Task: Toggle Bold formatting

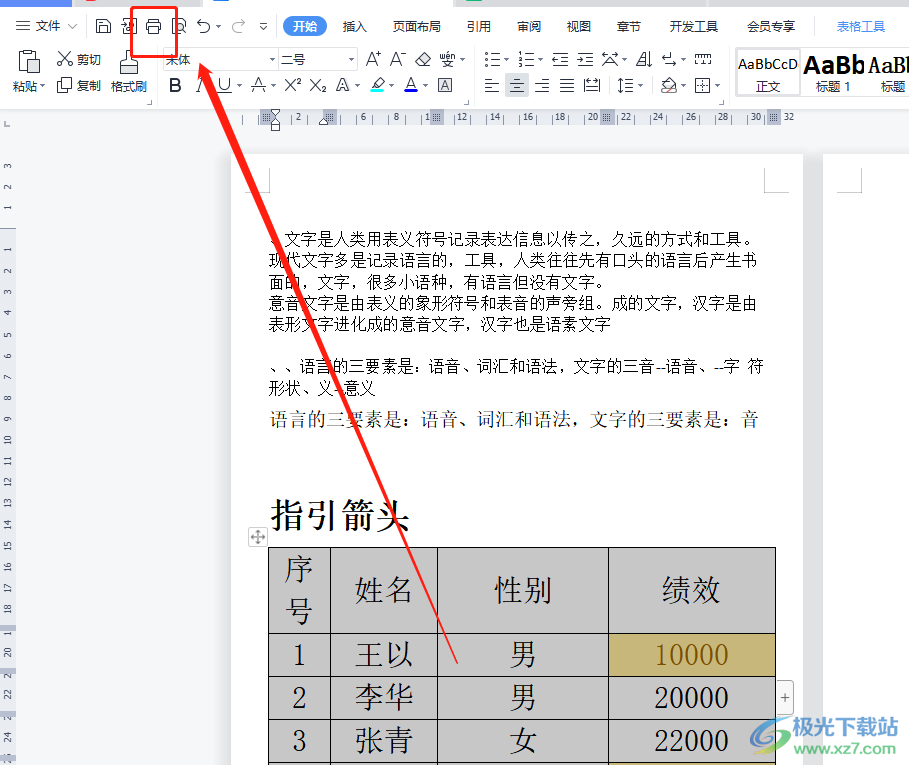Action: (x=175, y=86)
